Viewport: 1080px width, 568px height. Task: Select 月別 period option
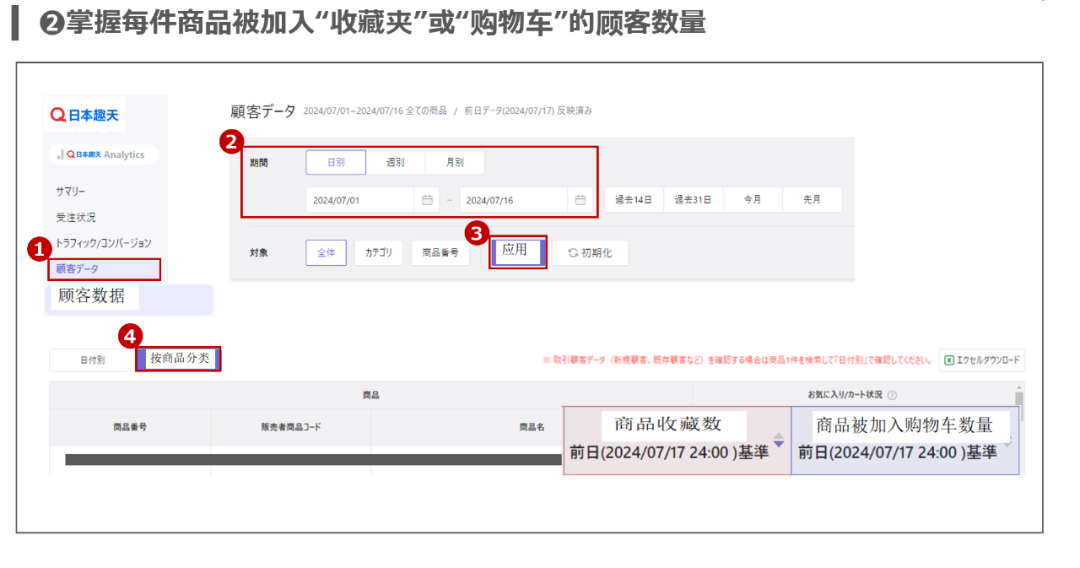pos(455,162)
